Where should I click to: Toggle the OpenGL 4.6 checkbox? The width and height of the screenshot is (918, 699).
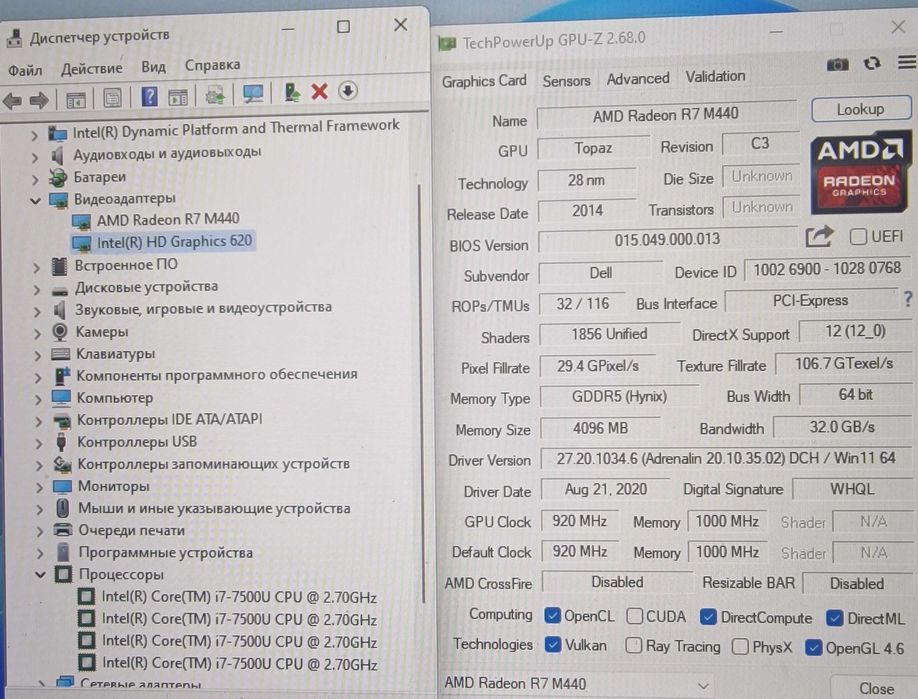coord(813,647)
